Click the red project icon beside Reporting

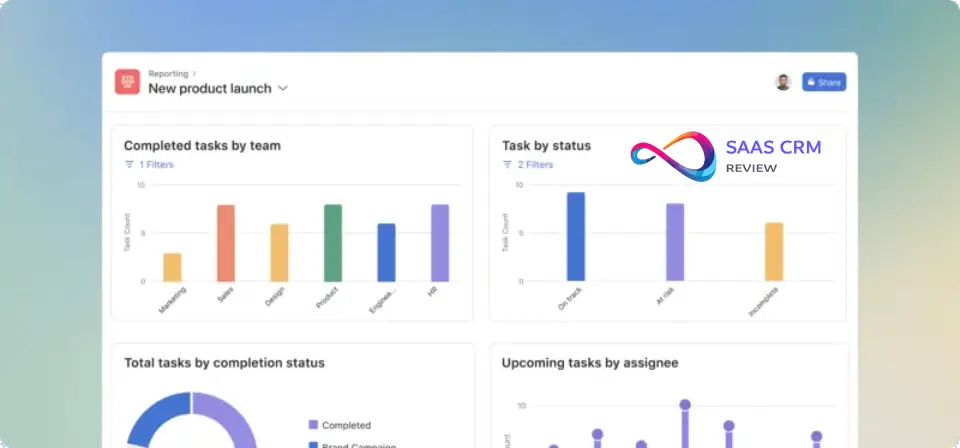click(x=127, y=81)
